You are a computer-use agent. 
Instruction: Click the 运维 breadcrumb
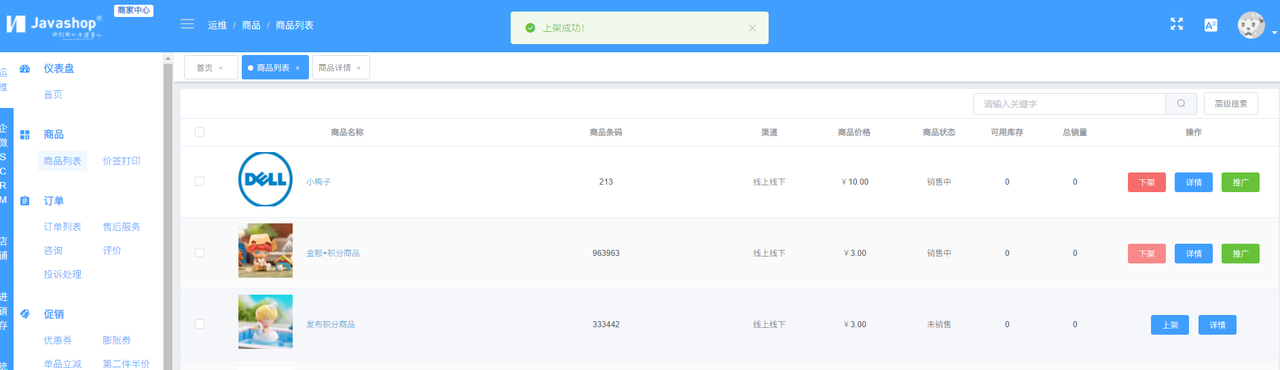click(x=217, y=25)
